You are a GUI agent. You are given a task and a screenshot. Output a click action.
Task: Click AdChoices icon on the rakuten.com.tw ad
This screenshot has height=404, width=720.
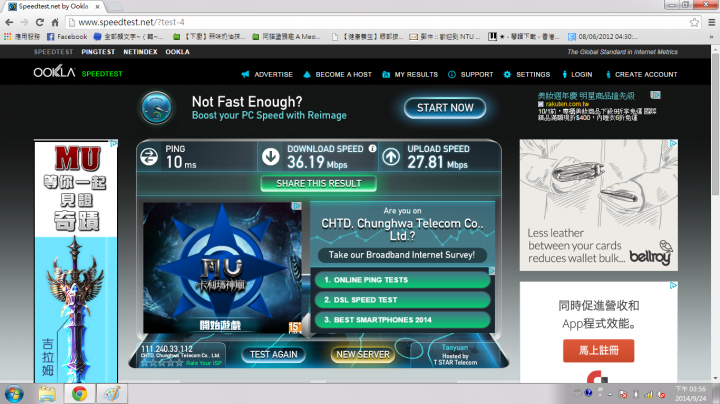click(655, 95)
